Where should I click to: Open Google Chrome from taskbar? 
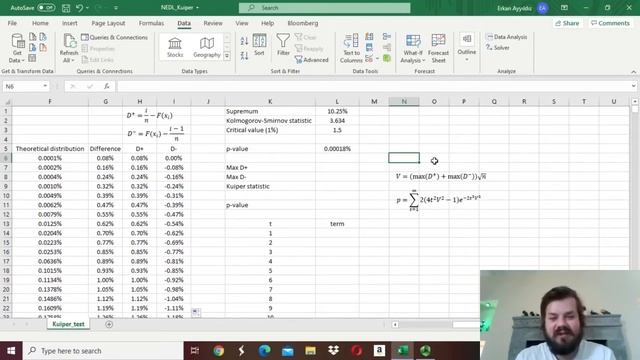(218, 351)
